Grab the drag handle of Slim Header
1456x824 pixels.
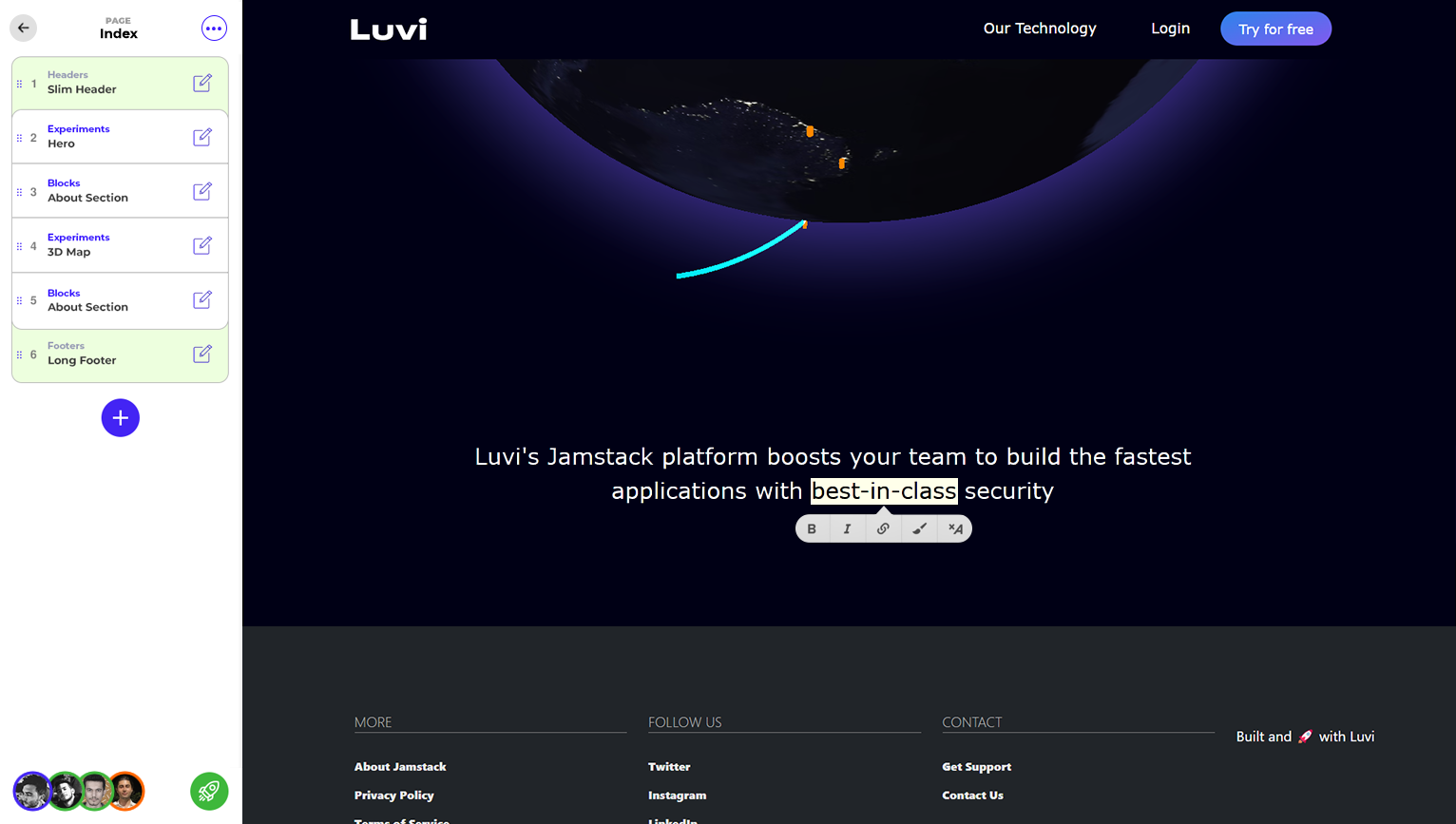click(19, 84)
